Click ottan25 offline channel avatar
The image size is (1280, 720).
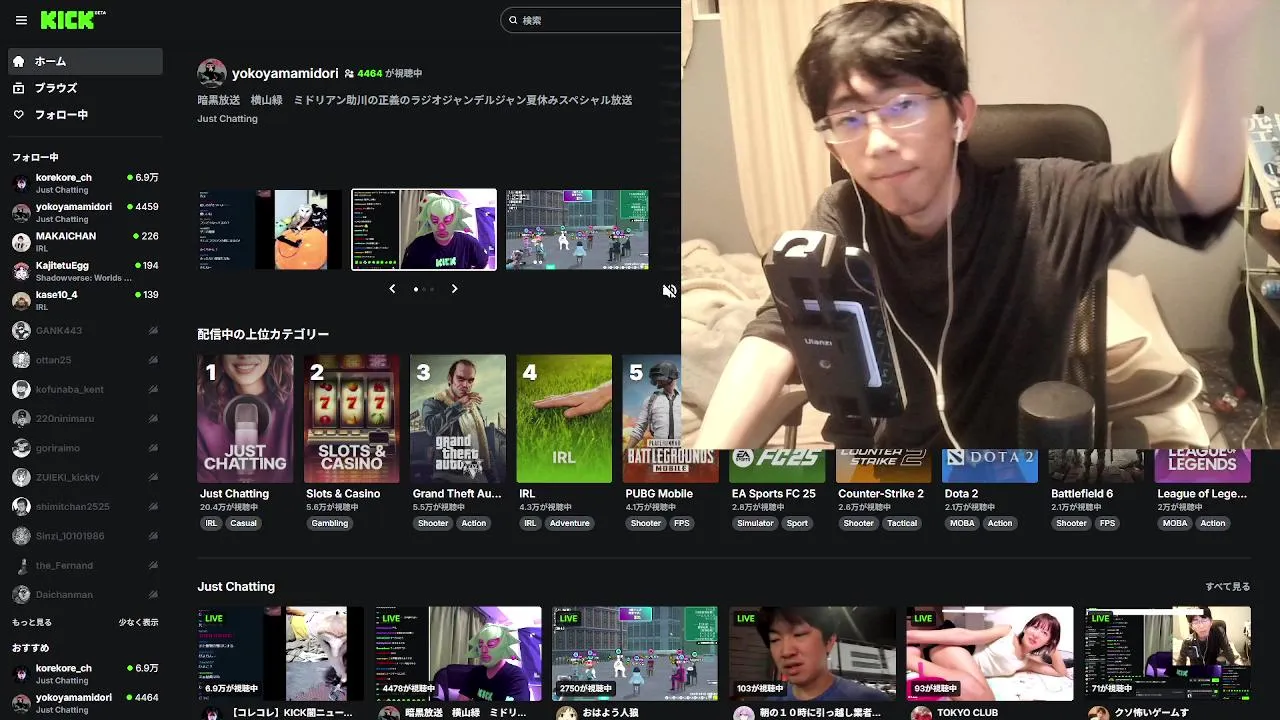pyautogui.click(x=21, y=360)
